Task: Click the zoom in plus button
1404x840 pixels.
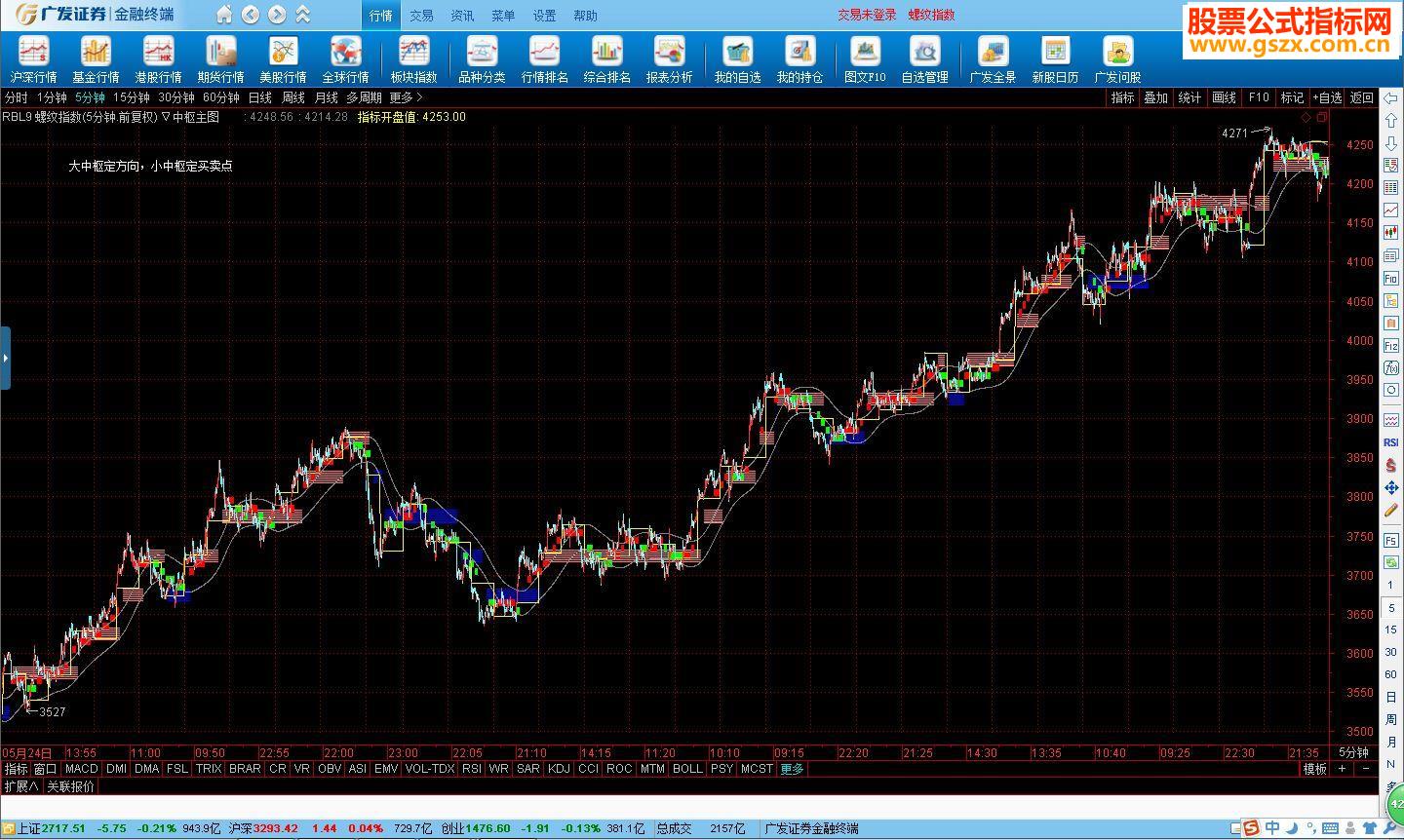Action: (x=1343, y=769)
